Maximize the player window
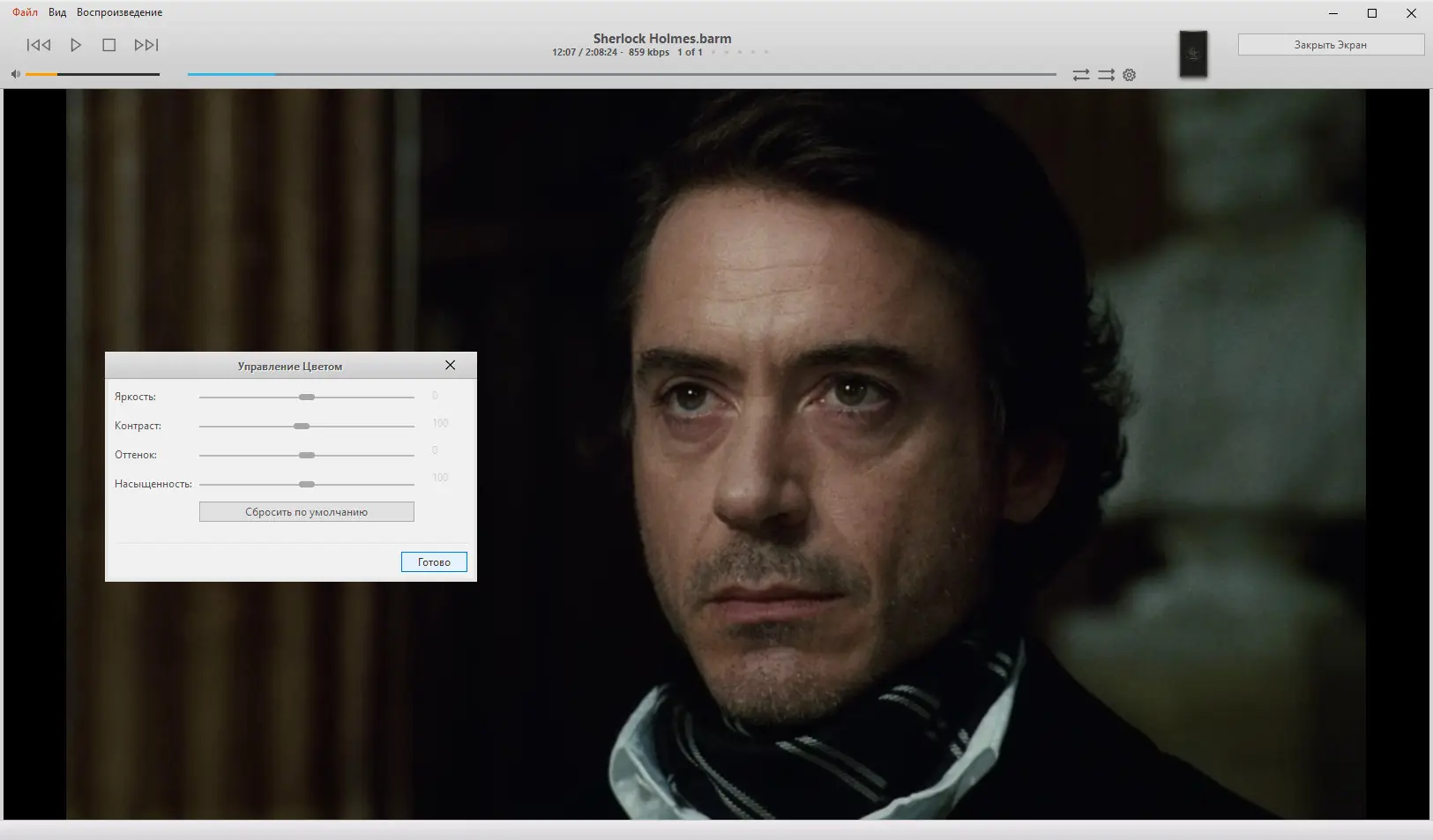Image resolution: width=1433 pixels, height=840 pixels. pyautogui.click(x=1372, y=13)
